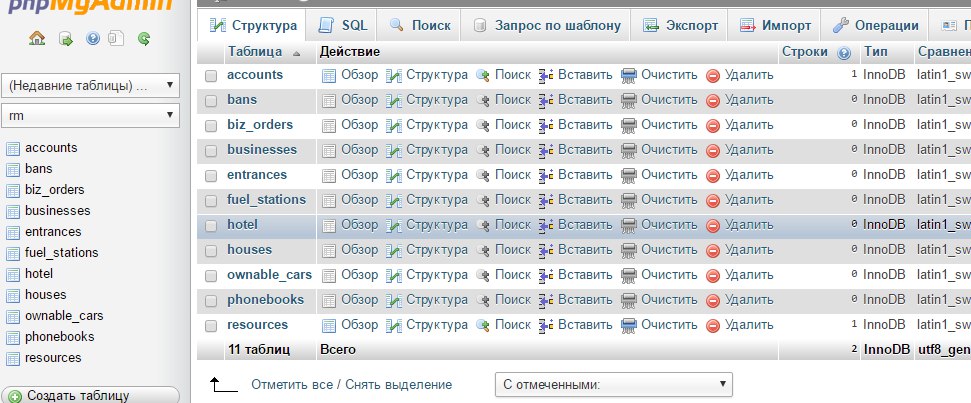The image size is (971, 403).
Task: Click the 11 таблиц summary text
Action: [259, 349]
